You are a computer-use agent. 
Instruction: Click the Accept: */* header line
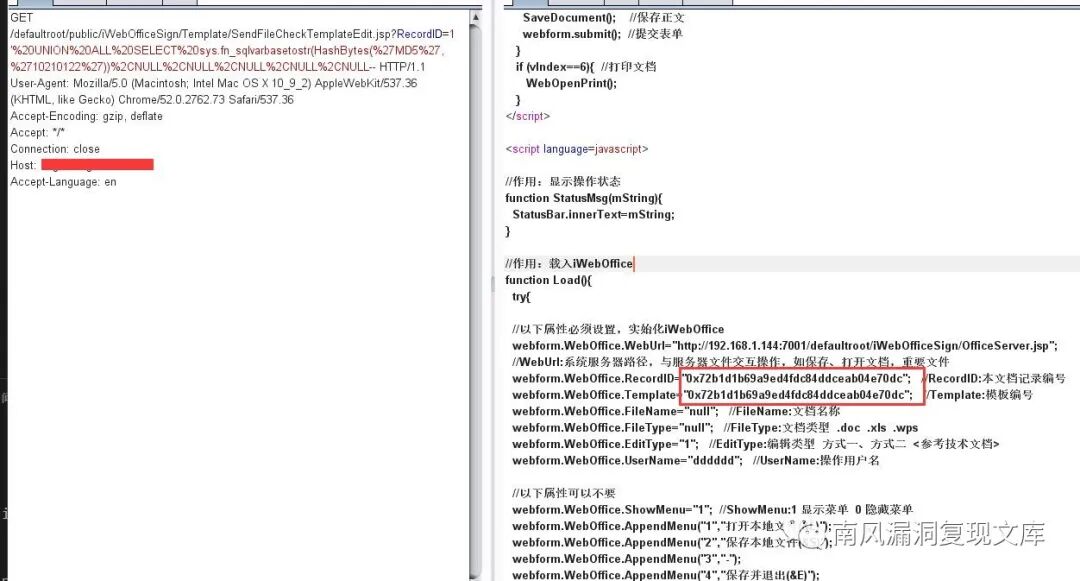pyautogui.click(x=37, y=133)
